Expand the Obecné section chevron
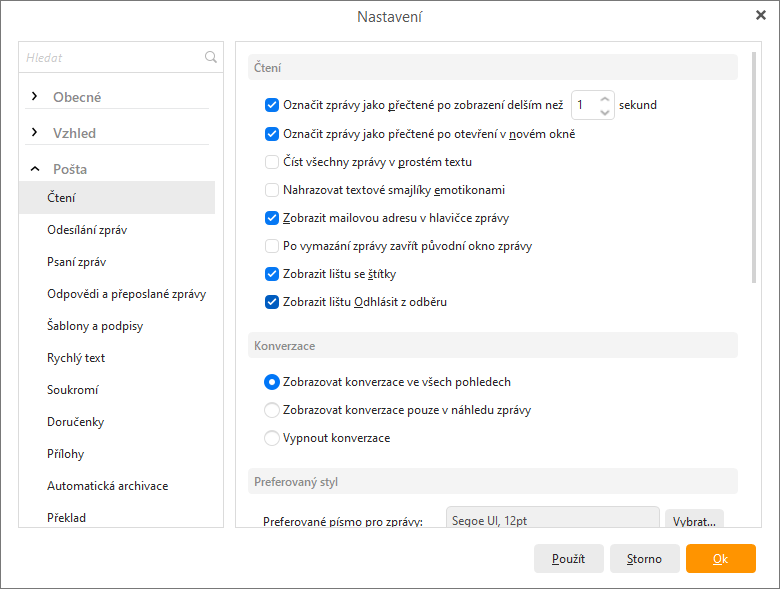The width and height of the screenshot is (780, 589). 34,97
